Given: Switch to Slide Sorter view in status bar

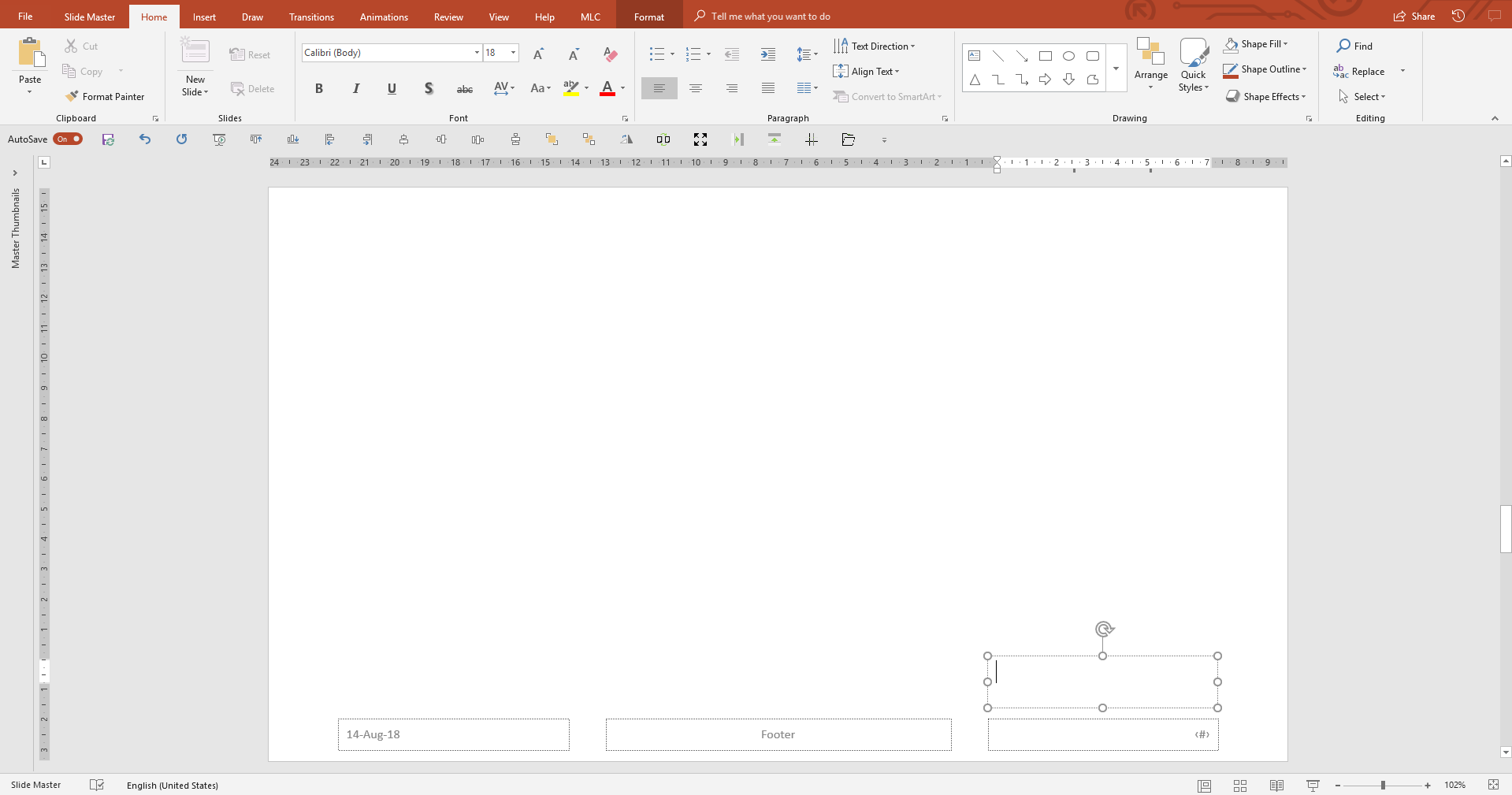Looking at the screenshot, I should click(1240, 786).
